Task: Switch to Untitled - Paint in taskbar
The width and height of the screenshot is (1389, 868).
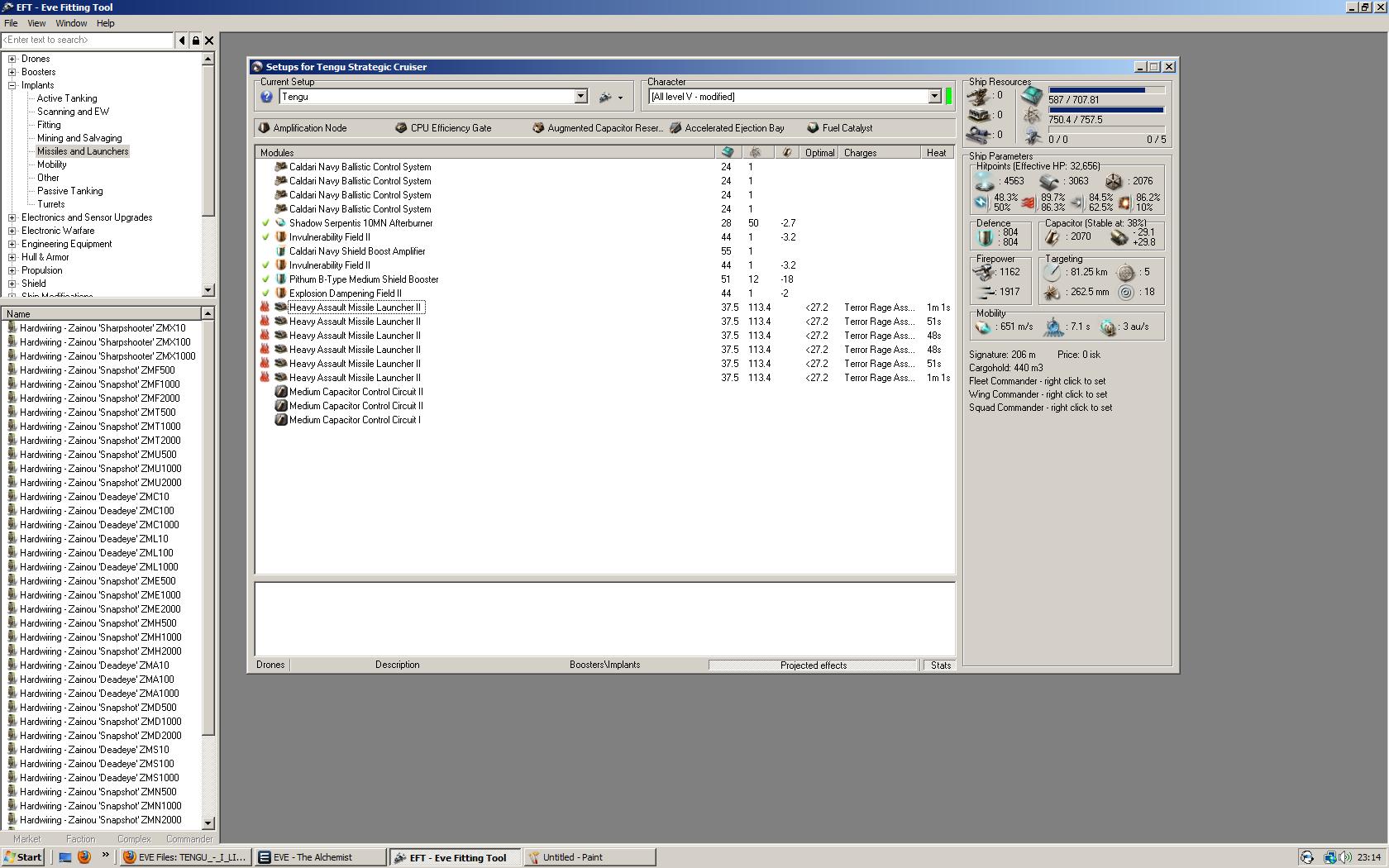Action: (589, 857)
